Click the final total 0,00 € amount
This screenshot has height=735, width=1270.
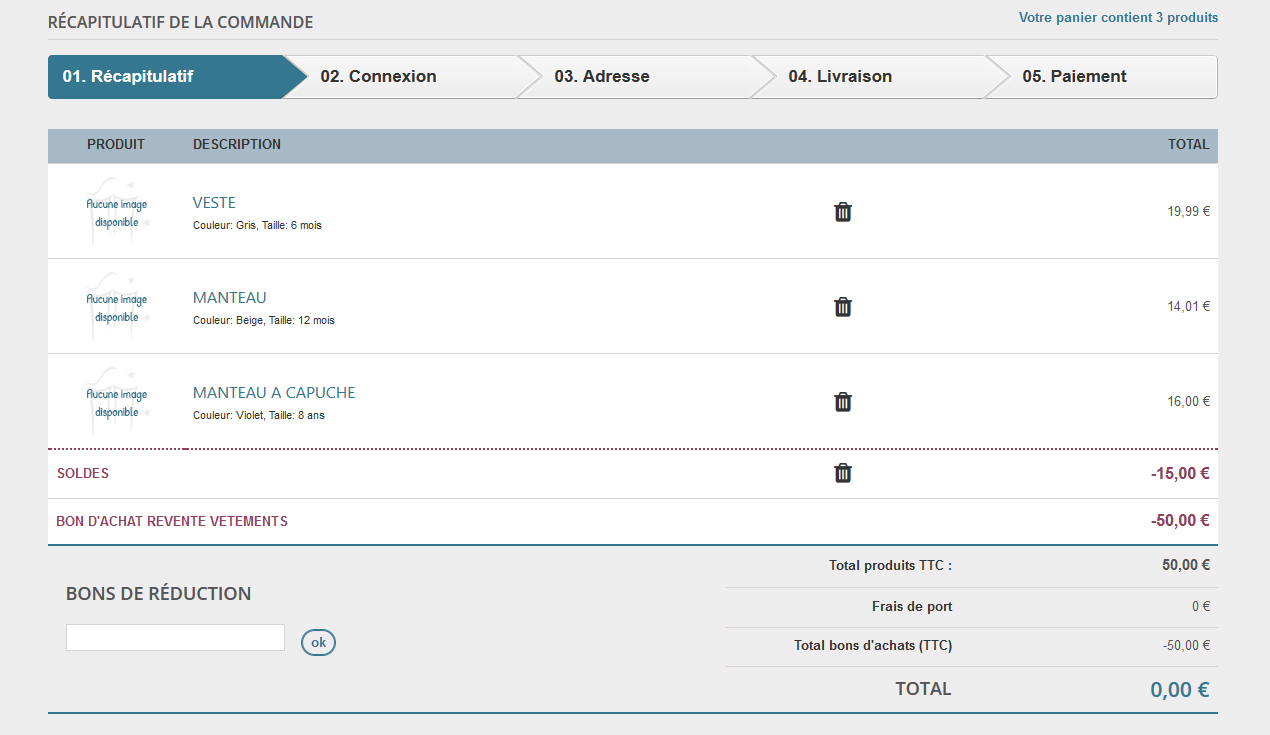point(1180,689)
